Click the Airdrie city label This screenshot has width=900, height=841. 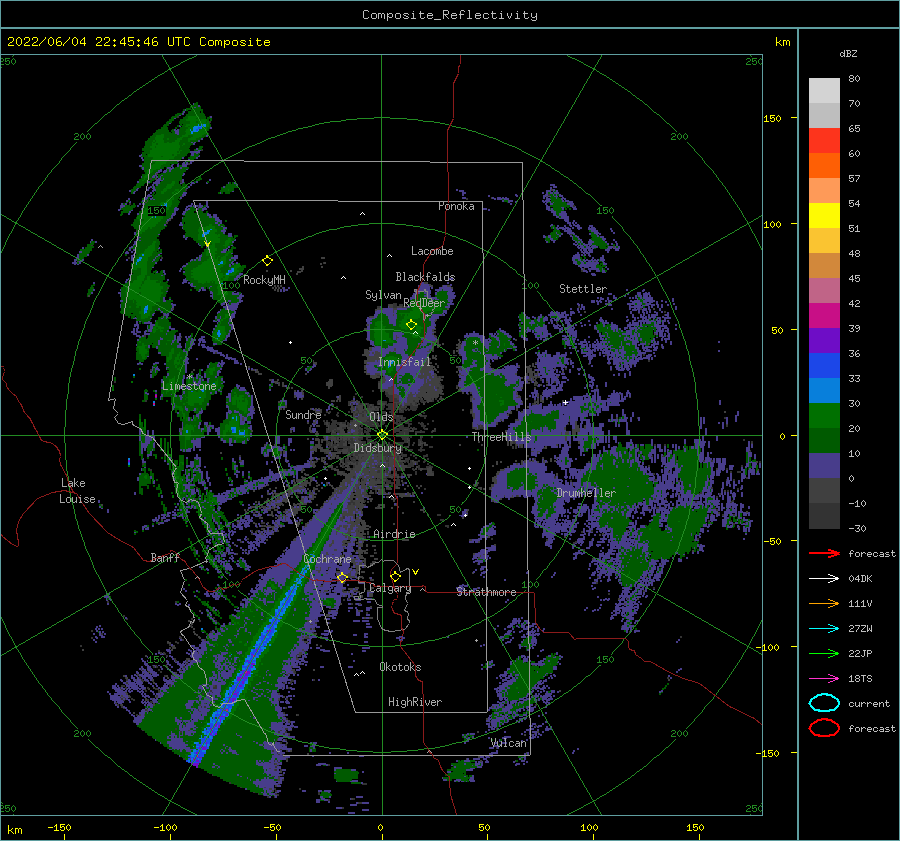[x=394, y=534]
